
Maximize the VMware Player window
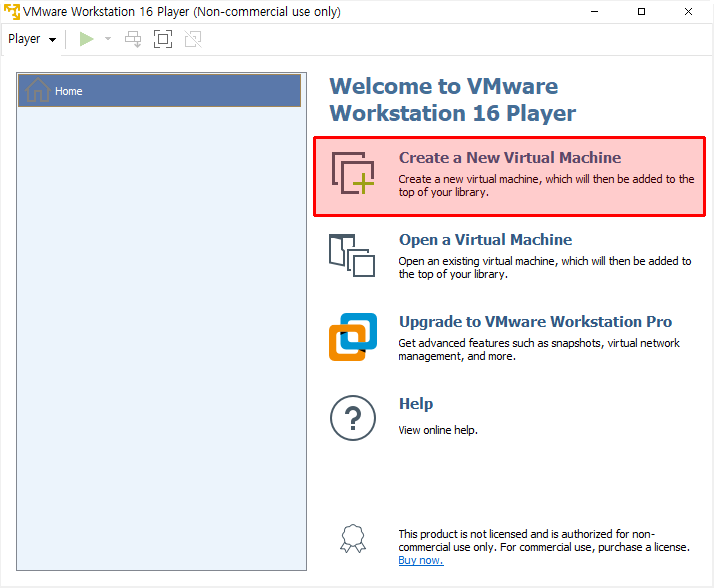pyautogui.click(x=641, y=11)
